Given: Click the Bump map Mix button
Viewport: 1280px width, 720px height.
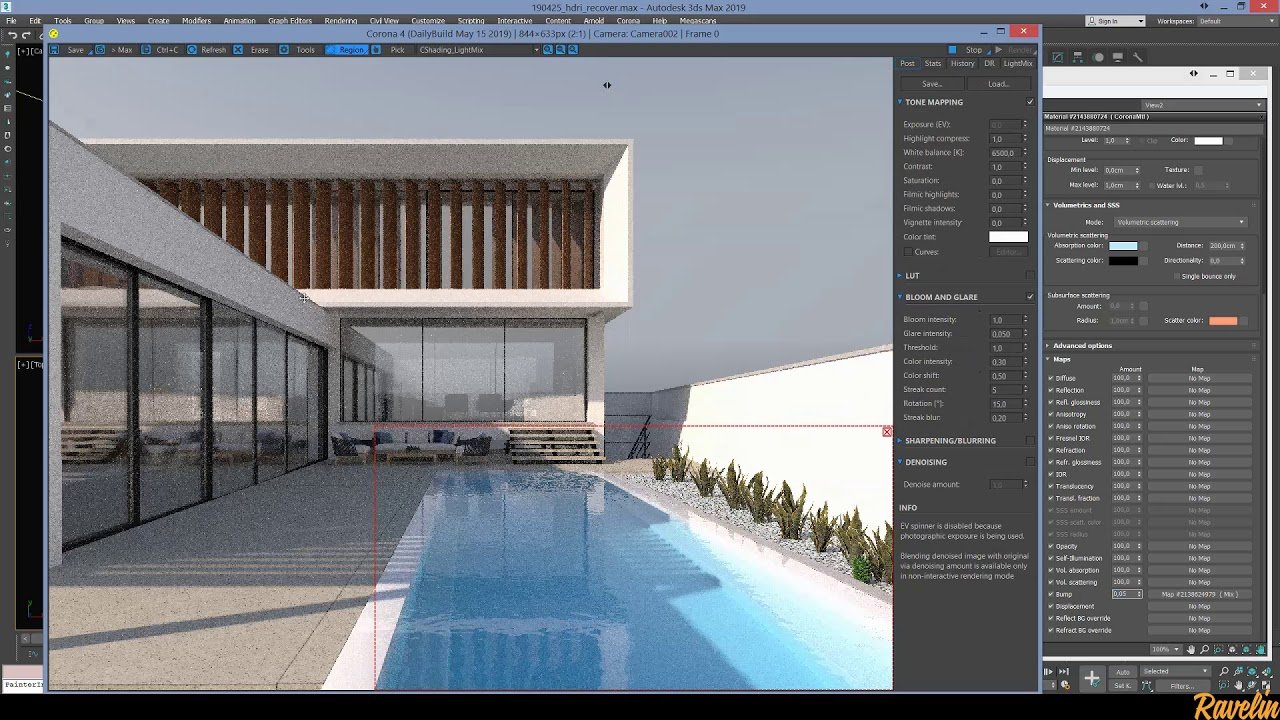Looking at the screenshot, I should [x=1199, y=594].
